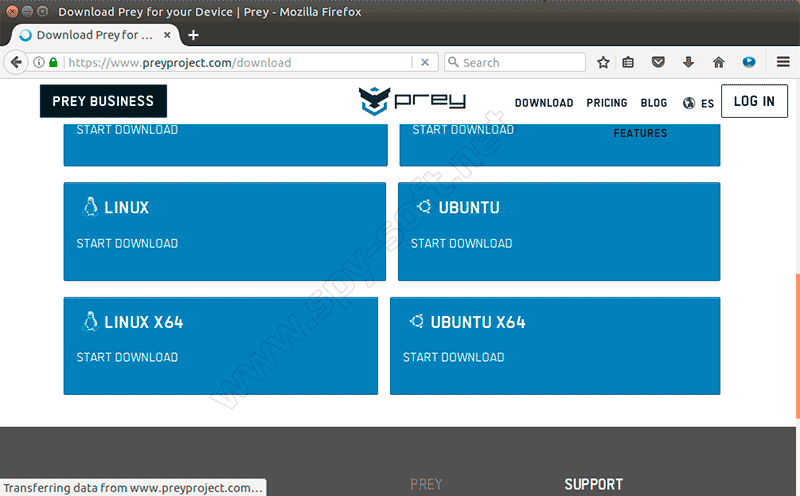The width and height of the screenshot is (800, 496).
Task: Save the page to Pocket
Action: tap(658, 62)
